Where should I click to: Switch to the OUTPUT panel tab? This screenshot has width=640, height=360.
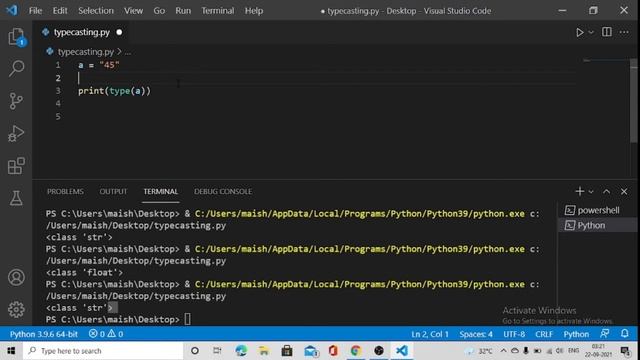[x=113, y=191]
